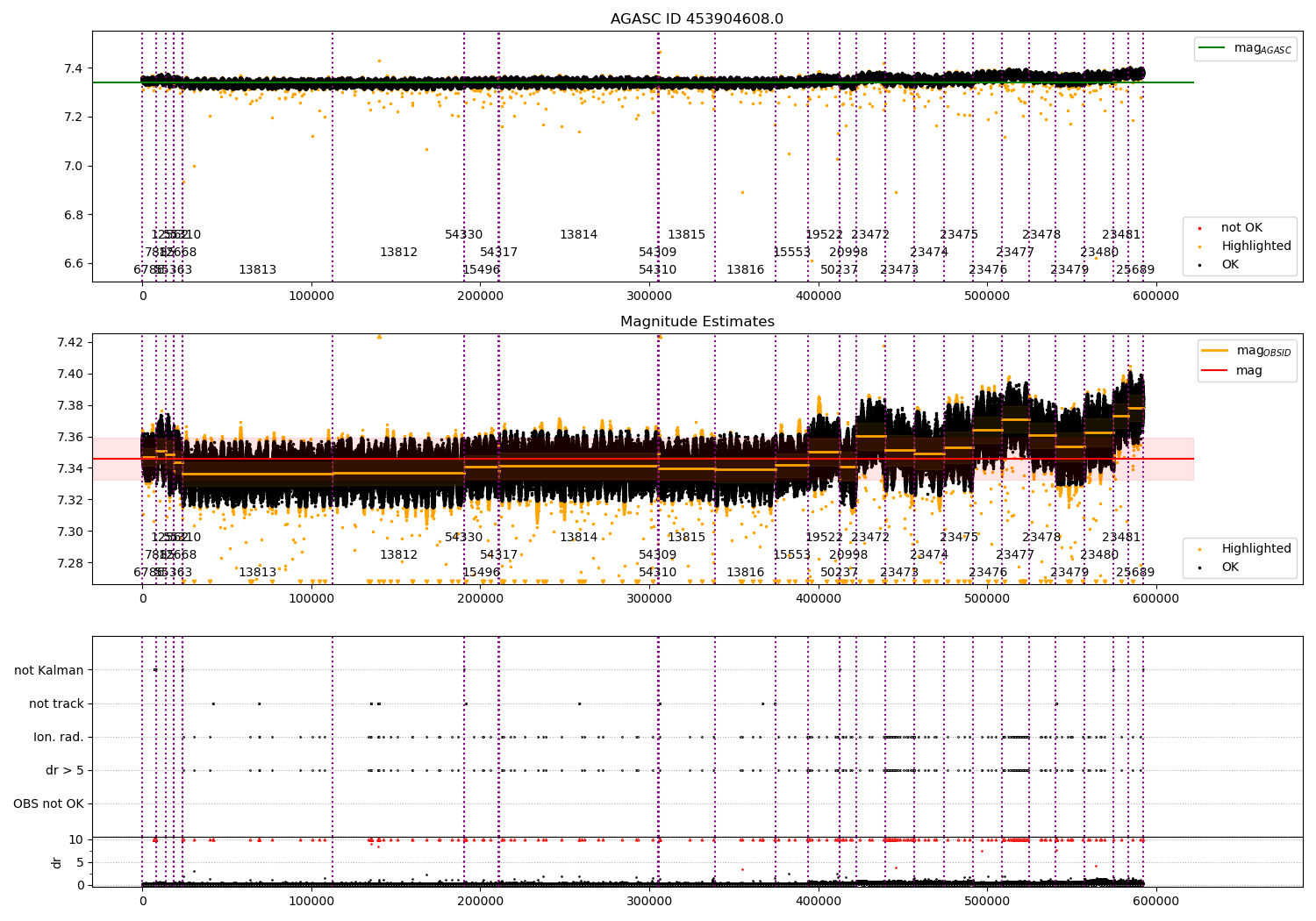Select obsid label 25689 in the middle plot

[1135, 572]
